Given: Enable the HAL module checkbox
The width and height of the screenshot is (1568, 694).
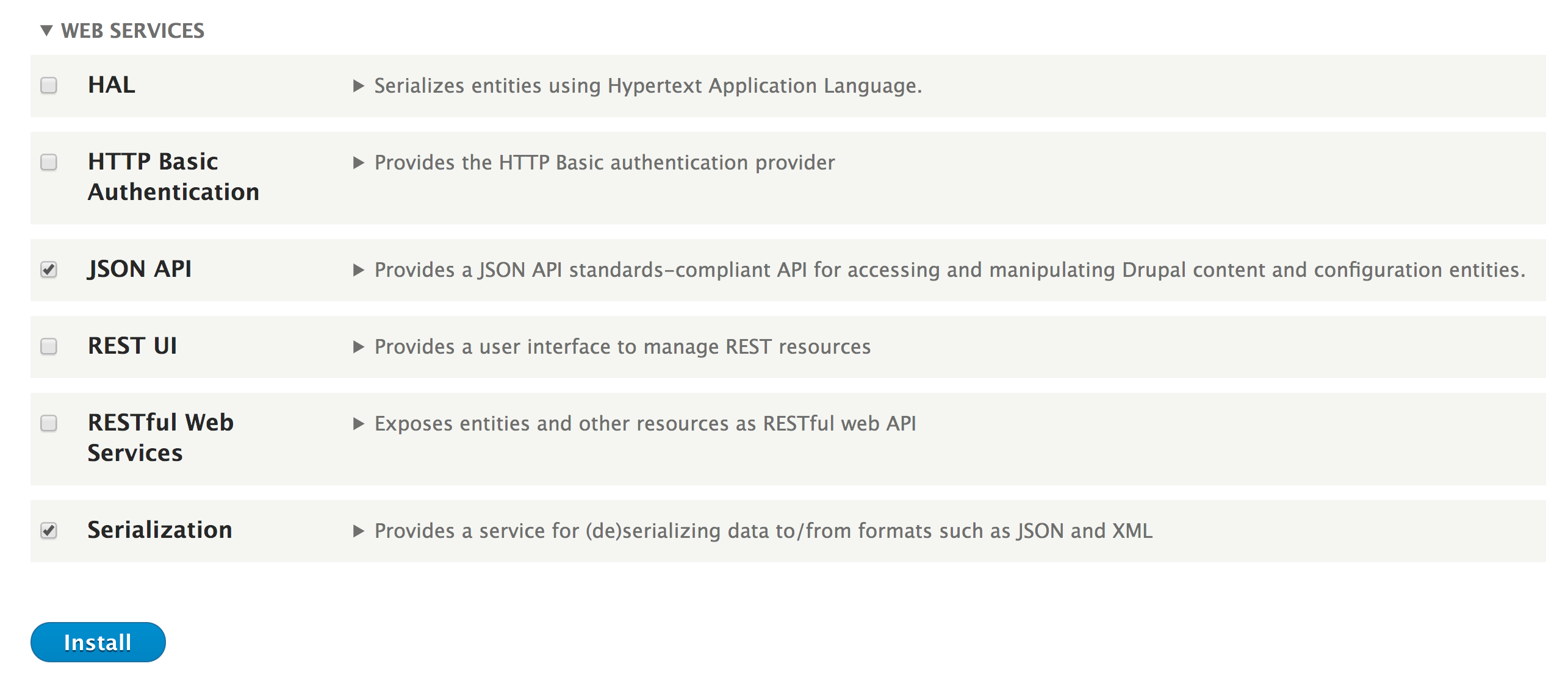Looking at the screenshot, I should 49,85.
